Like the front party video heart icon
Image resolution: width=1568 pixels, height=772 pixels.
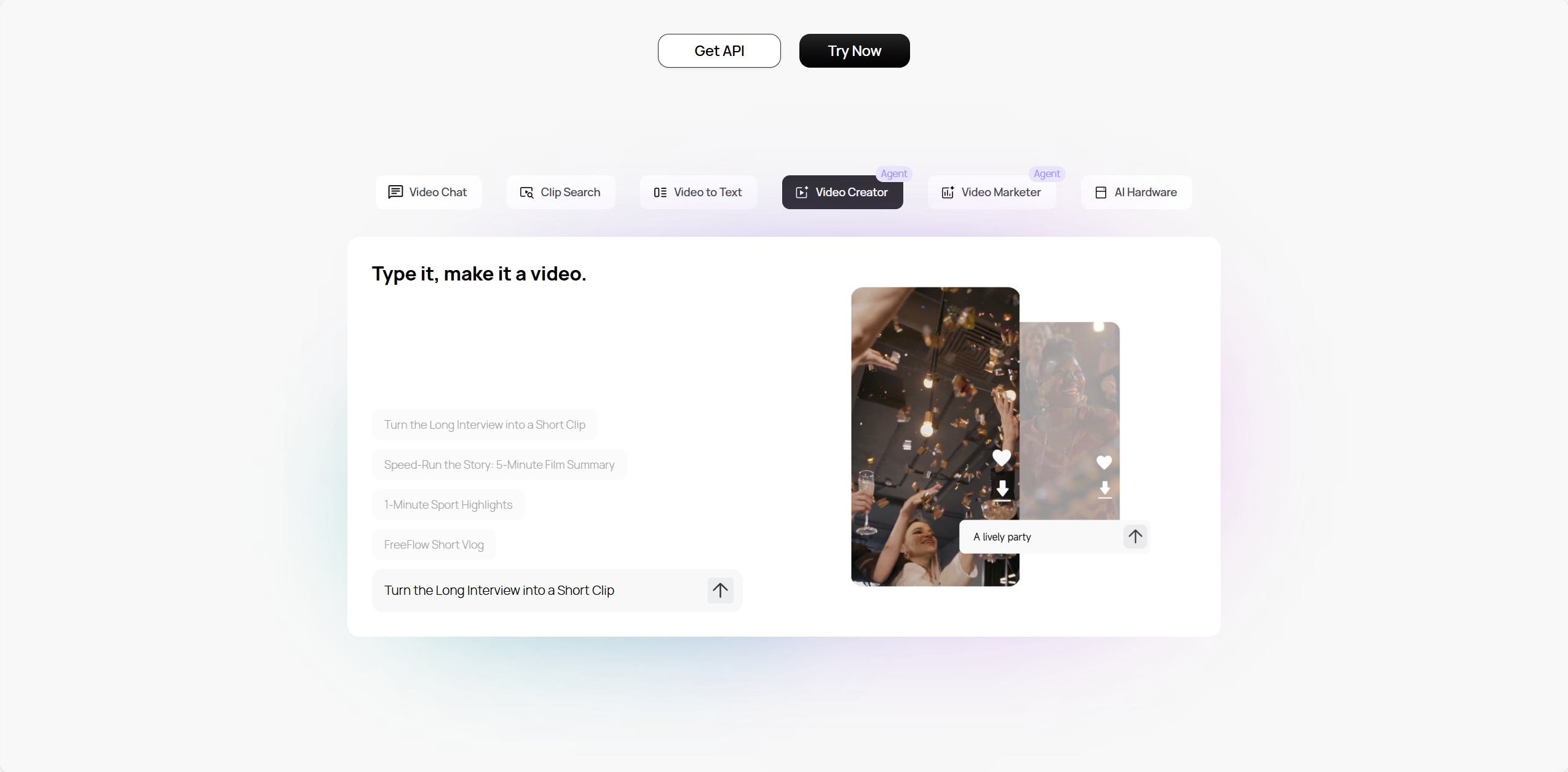coord(1002,458)
